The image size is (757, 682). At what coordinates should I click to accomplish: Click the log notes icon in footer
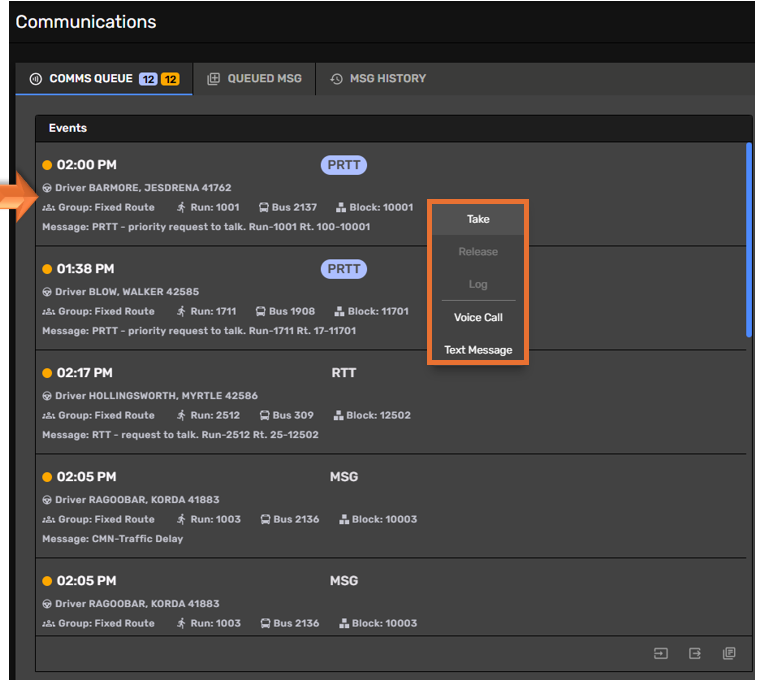coord(729,653)
